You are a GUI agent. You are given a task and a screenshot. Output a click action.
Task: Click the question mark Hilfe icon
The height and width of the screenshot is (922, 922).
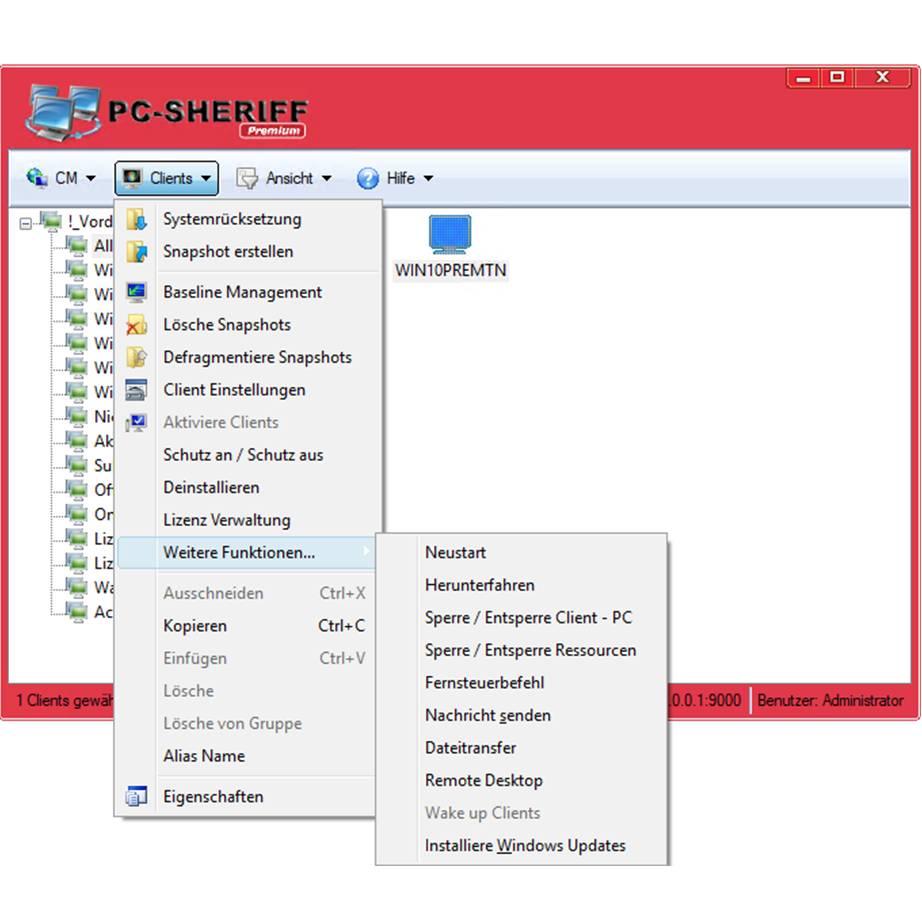coord(368,178)
